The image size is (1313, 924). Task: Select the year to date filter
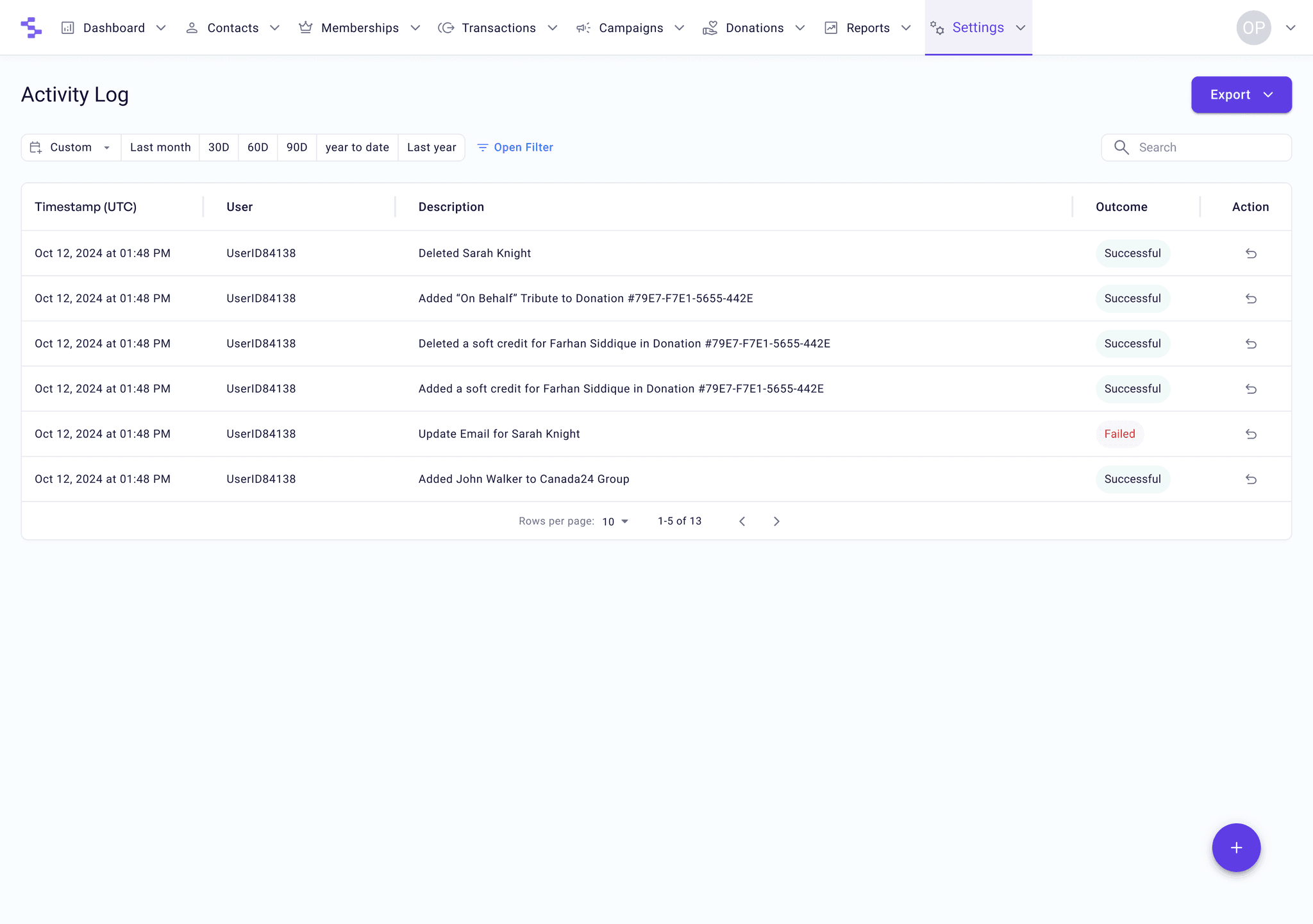click(x=357, y=147)
